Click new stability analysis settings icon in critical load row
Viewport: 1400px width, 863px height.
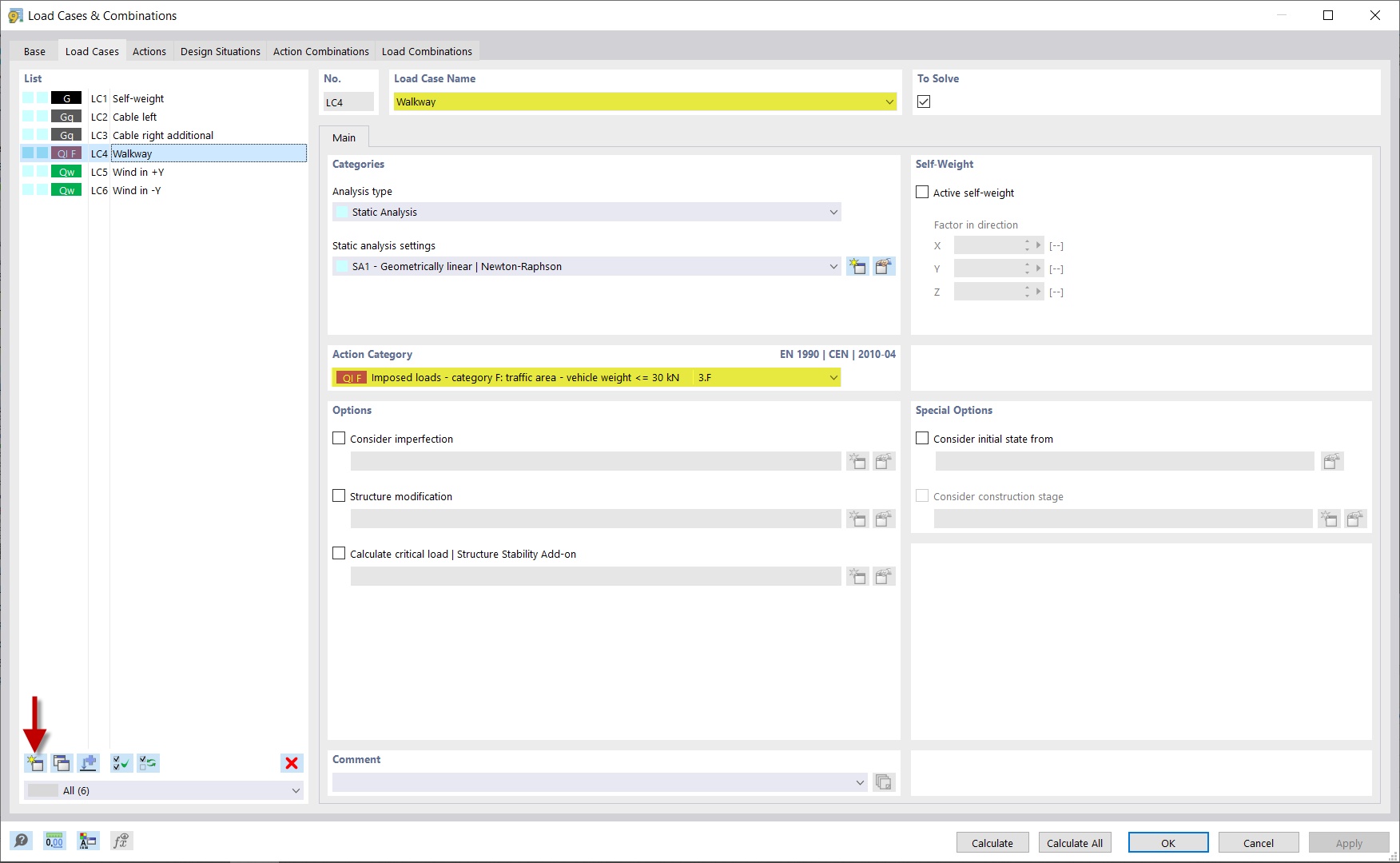click(857, 576)
